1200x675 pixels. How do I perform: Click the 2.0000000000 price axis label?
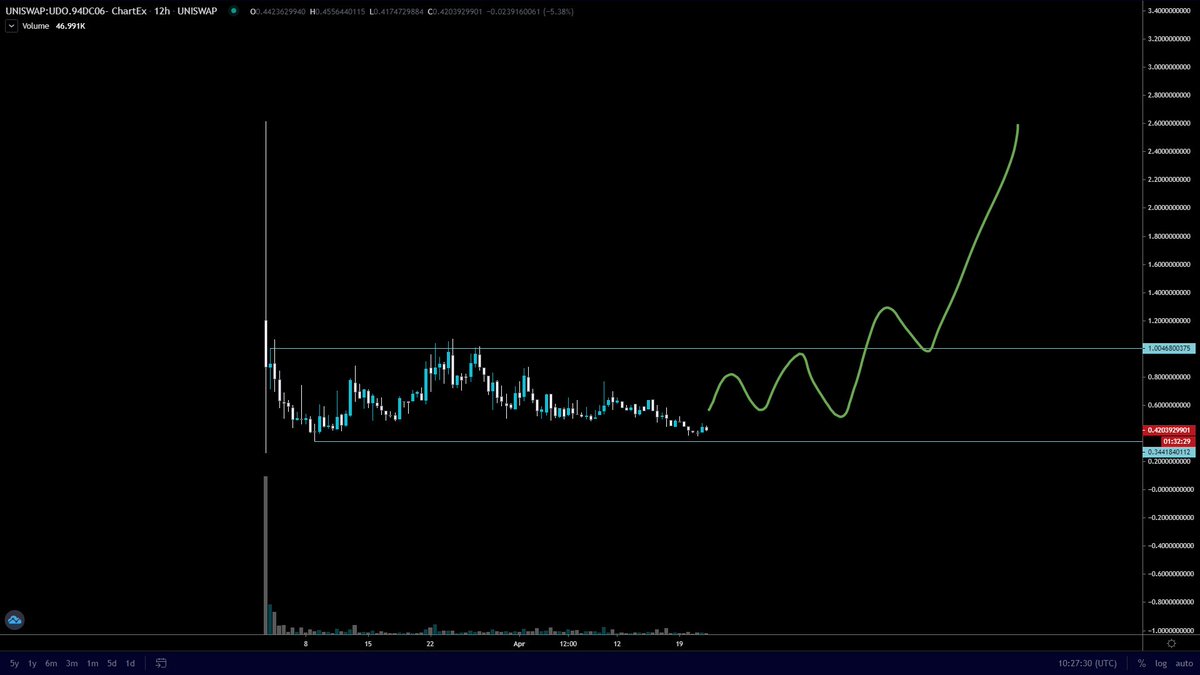[1169, 208]
